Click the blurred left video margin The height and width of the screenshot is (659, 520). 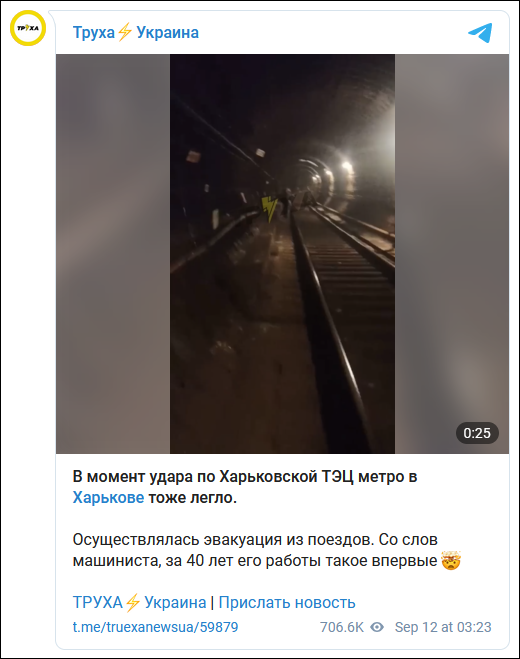point(113,253)
